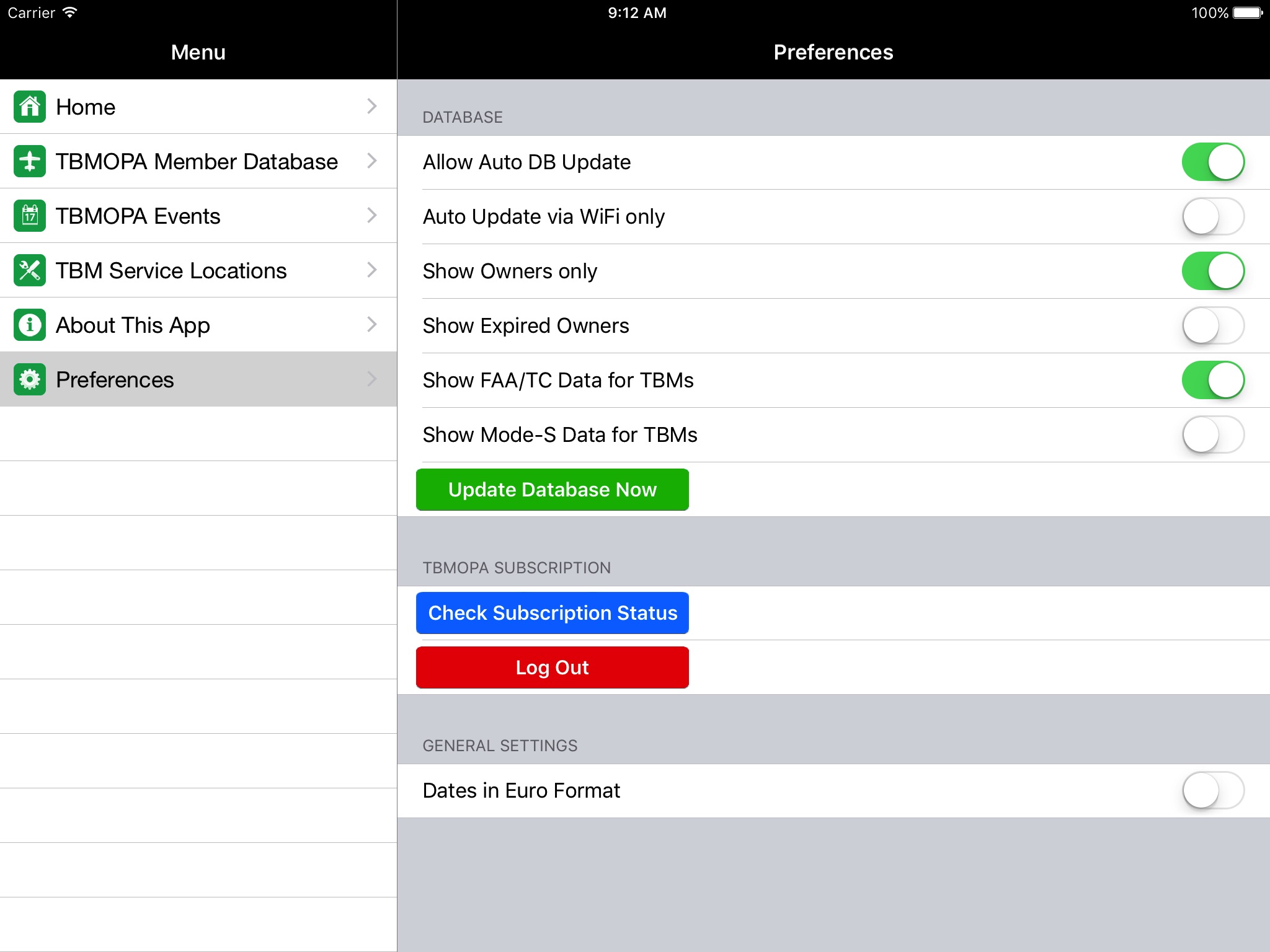This screenshot has width=1270, height=952.
Task: Select About This App menu item
Action: tap(198, 324)
